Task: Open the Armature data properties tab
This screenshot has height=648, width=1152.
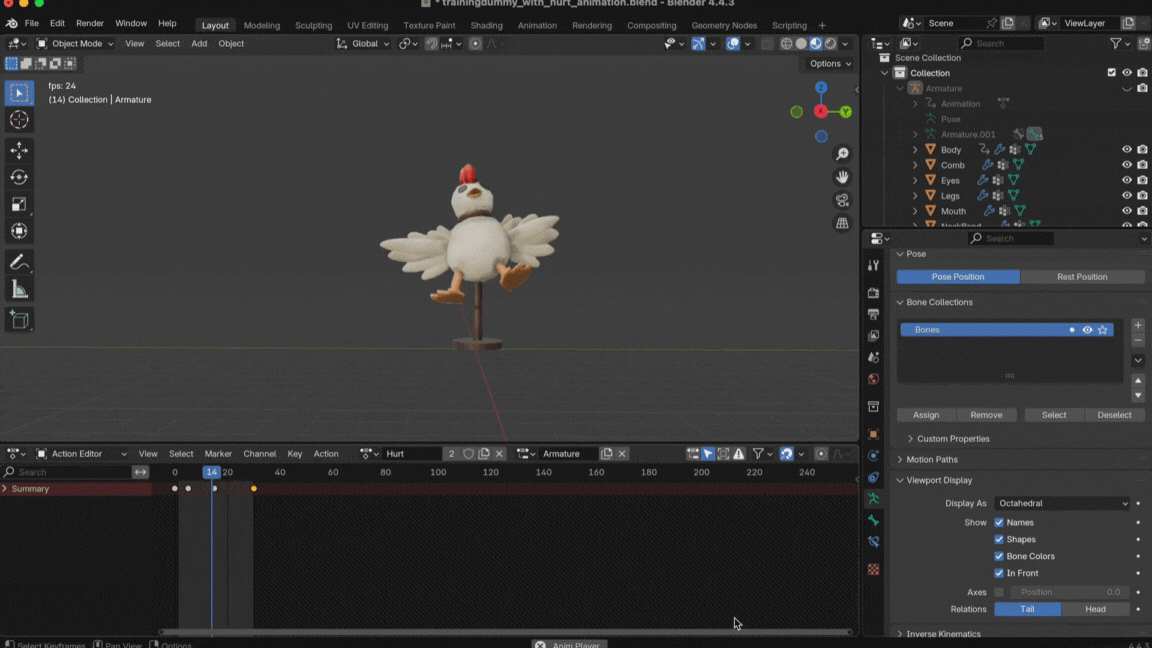Action: point(874,499)
